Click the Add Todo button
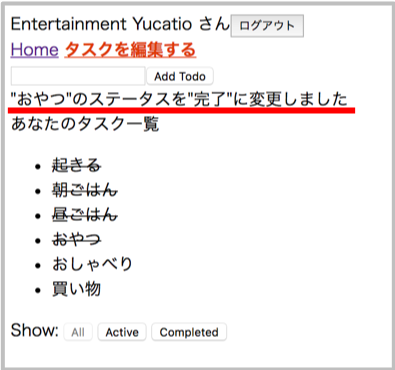This screenshot has height=370, width=395. (180, 76)
